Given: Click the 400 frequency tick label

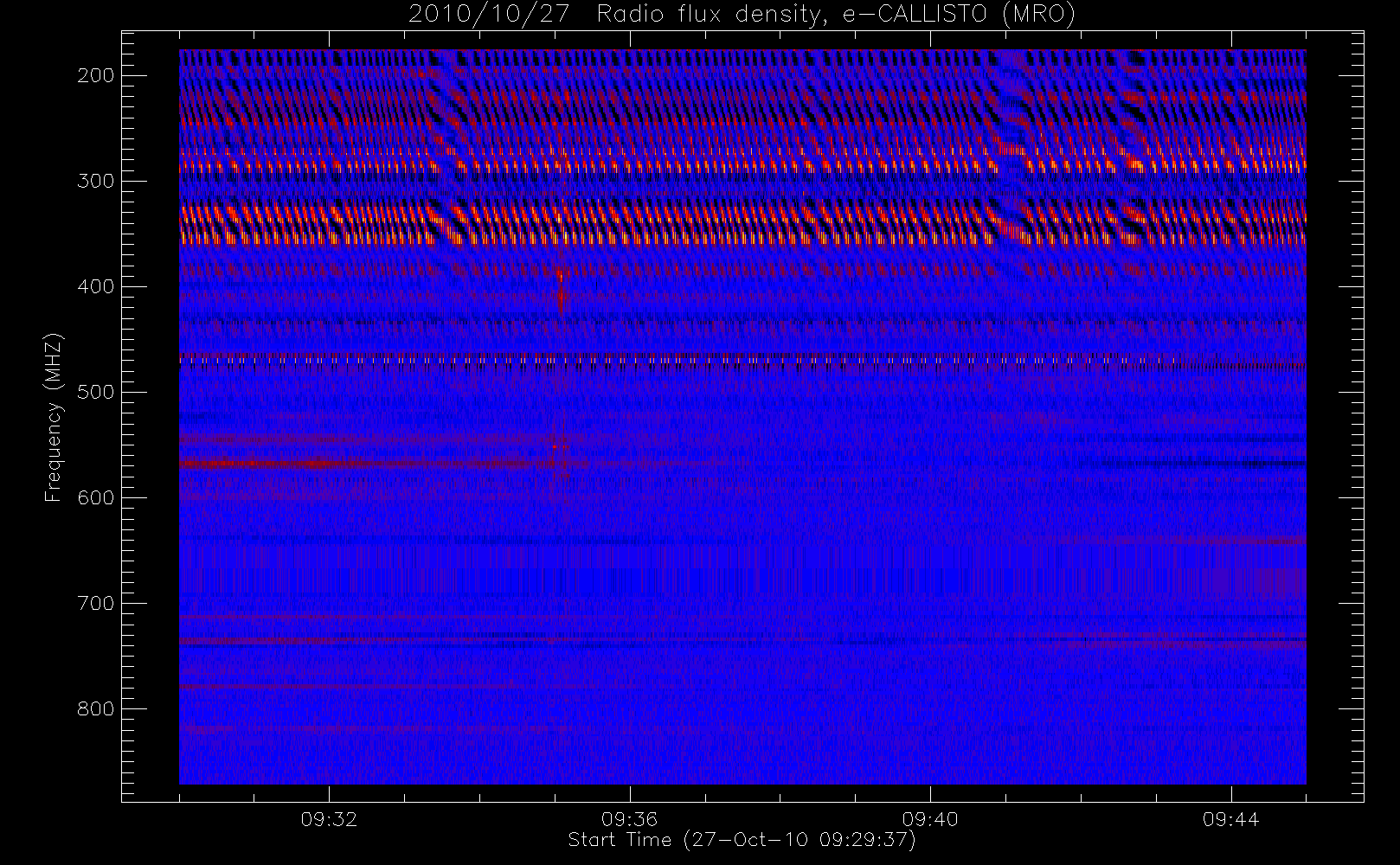Looking at the screenshot, I should [x=96, y=286].
